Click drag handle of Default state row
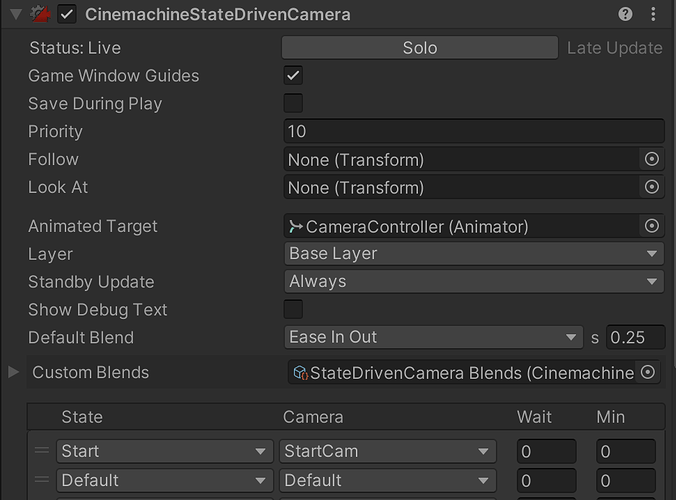This screenshot has width=676, height=500. 41,480
